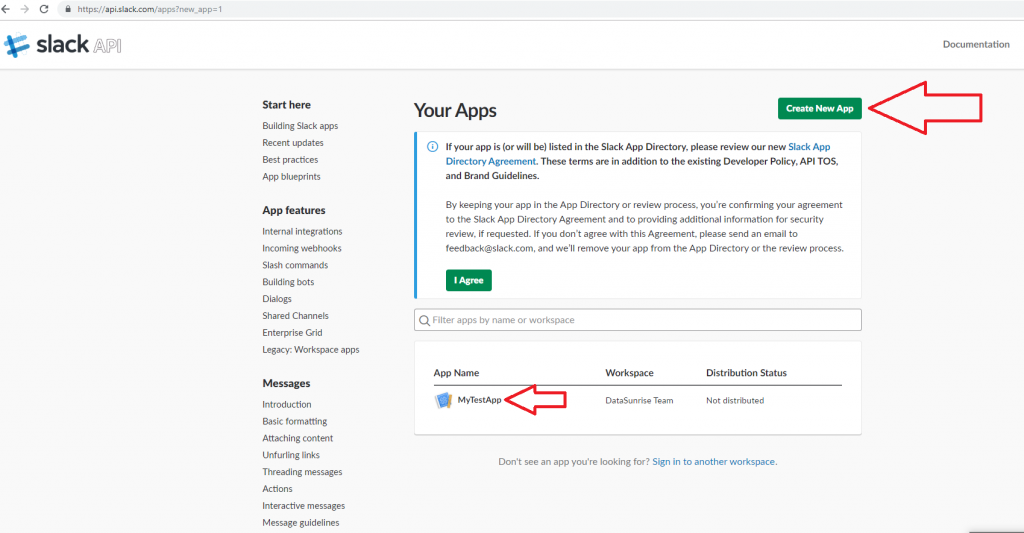Open Slash commands sidebar link
Image resolution: width=1024 pixels, height=533 pixels.
[x=295, y=265]
